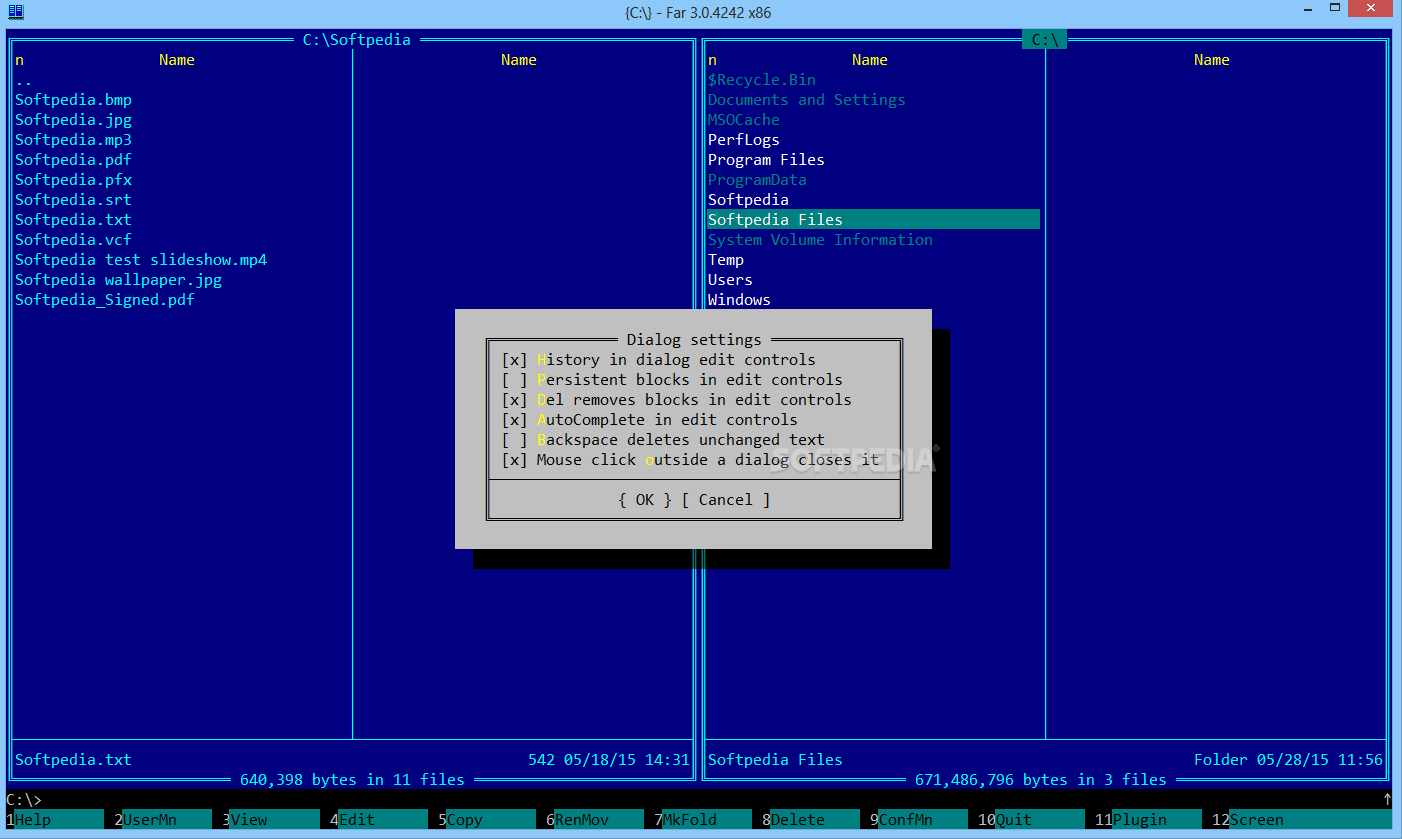The image size is (1402, 839).
Task: Select Temp folder in right panel
Action: coord(726,260)
